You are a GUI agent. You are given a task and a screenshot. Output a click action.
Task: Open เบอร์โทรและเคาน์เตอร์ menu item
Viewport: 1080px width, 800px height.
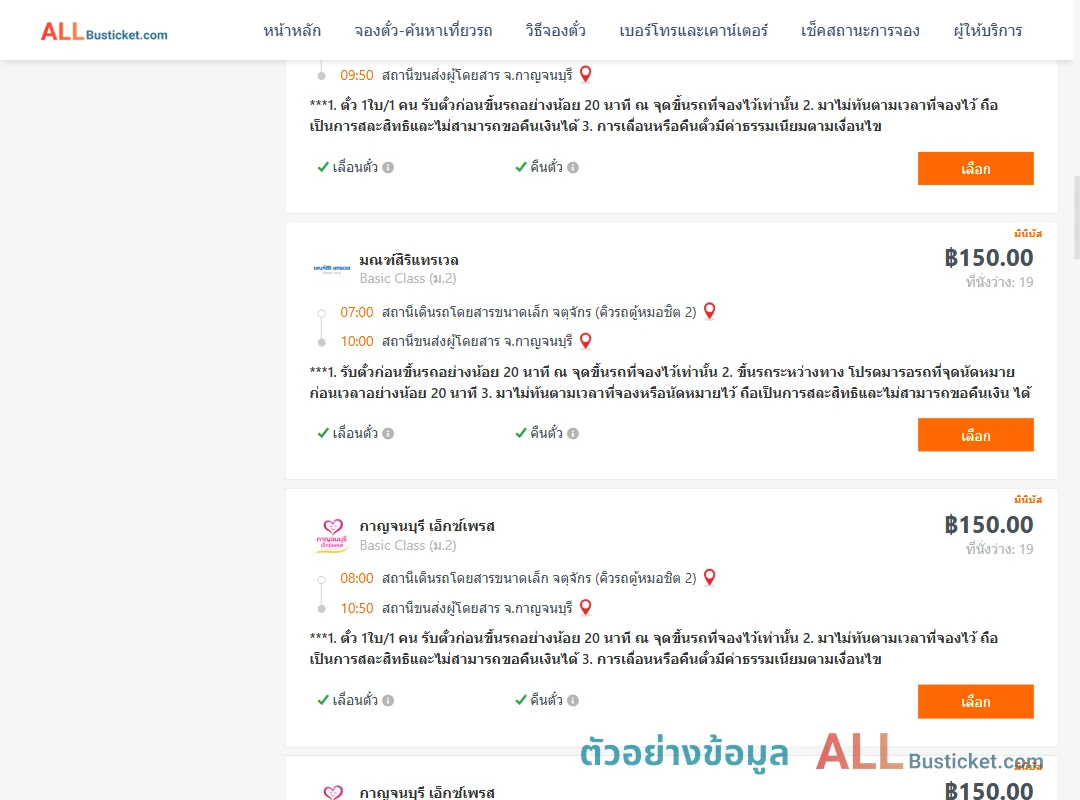click(x=693, y=31)
